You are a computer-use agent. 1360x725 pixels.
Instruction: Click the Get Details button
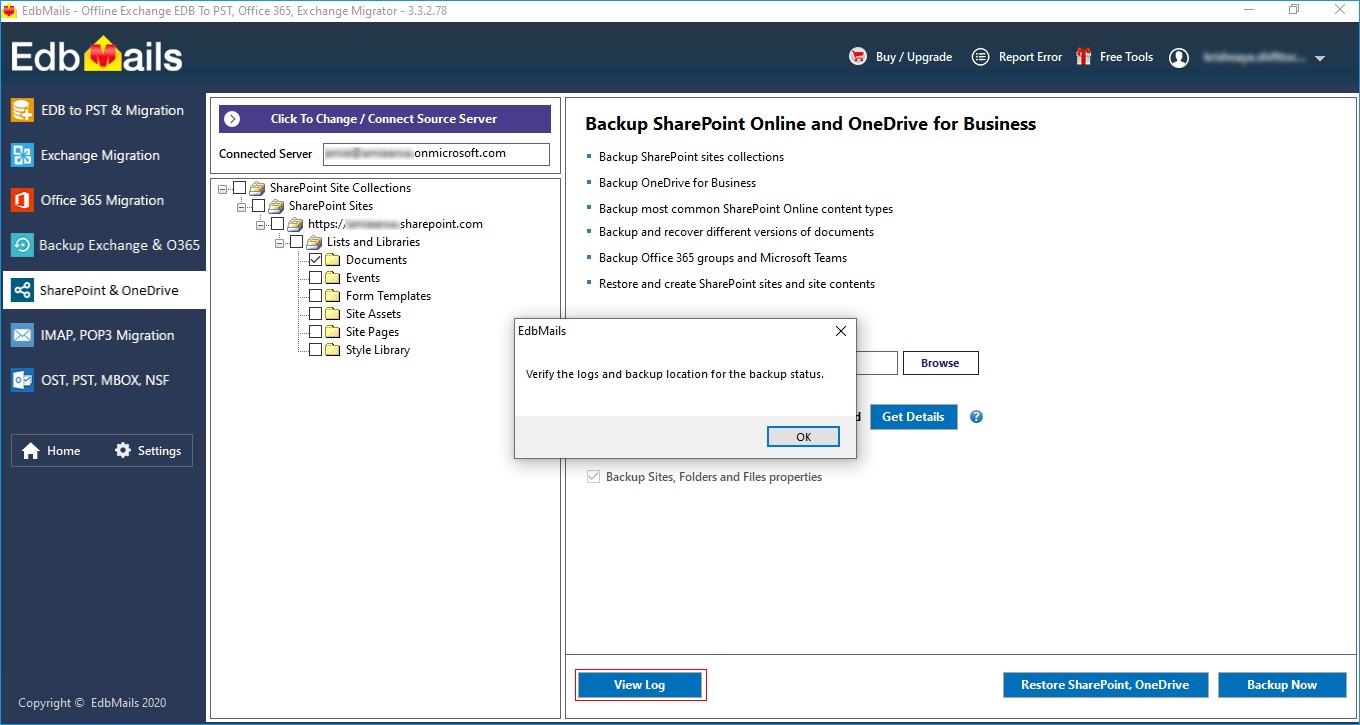click(x=913, y=417)
